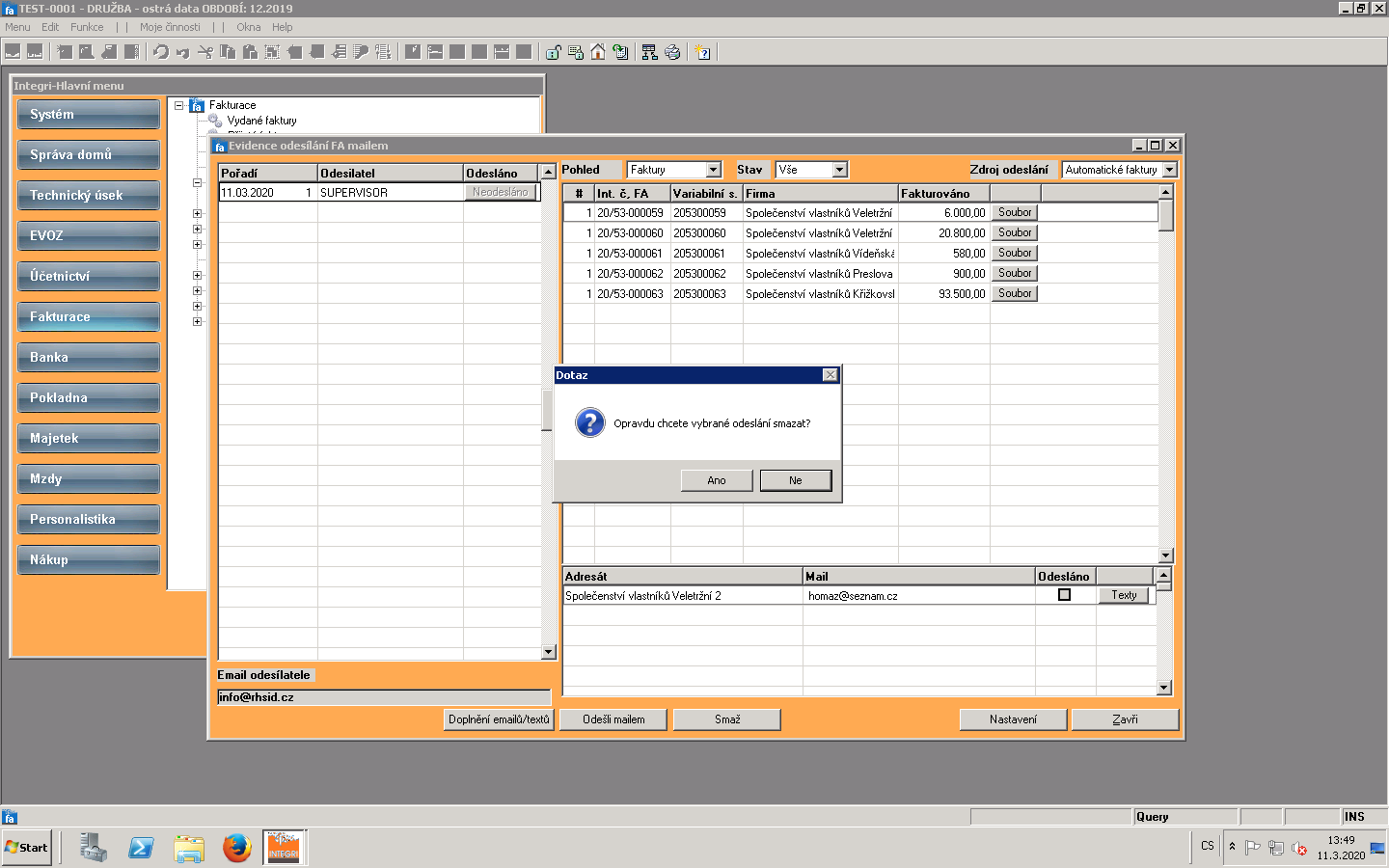Open the Účetnictví section in main menu
The image size is (1389, 868).
[89, 276]
